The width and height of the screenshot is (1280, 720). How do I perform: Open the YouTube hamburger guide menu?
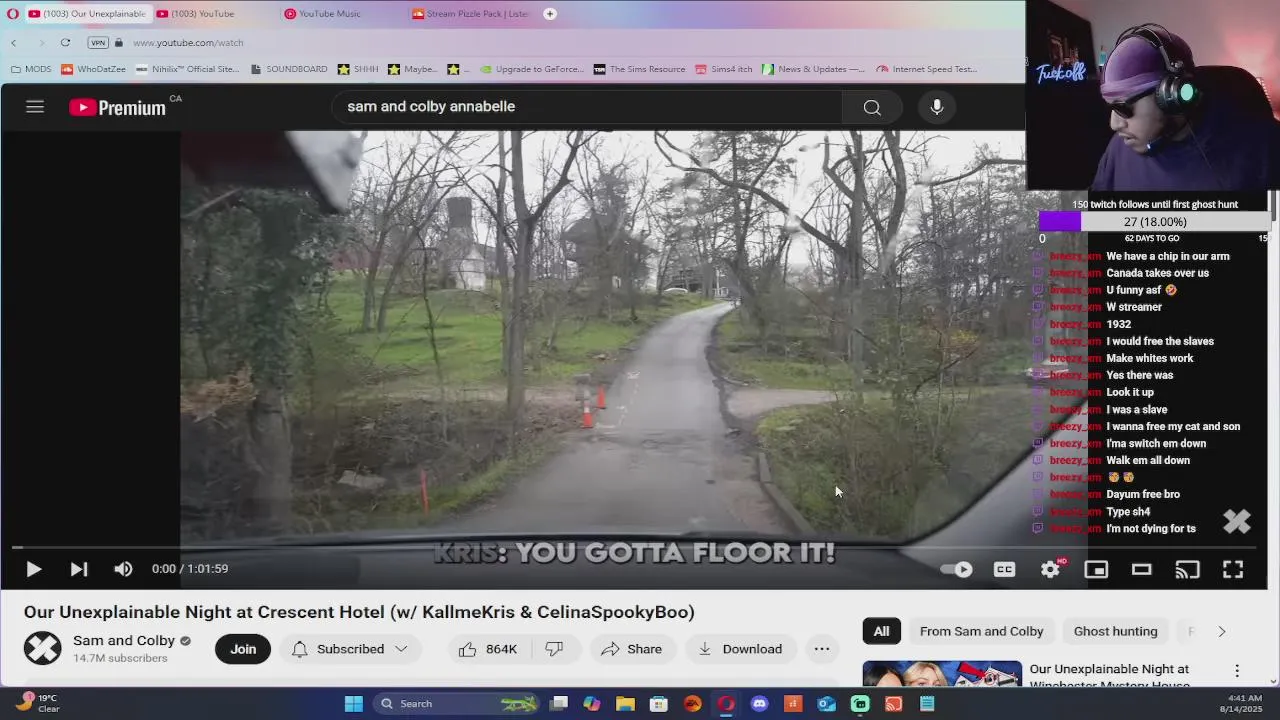35,107
